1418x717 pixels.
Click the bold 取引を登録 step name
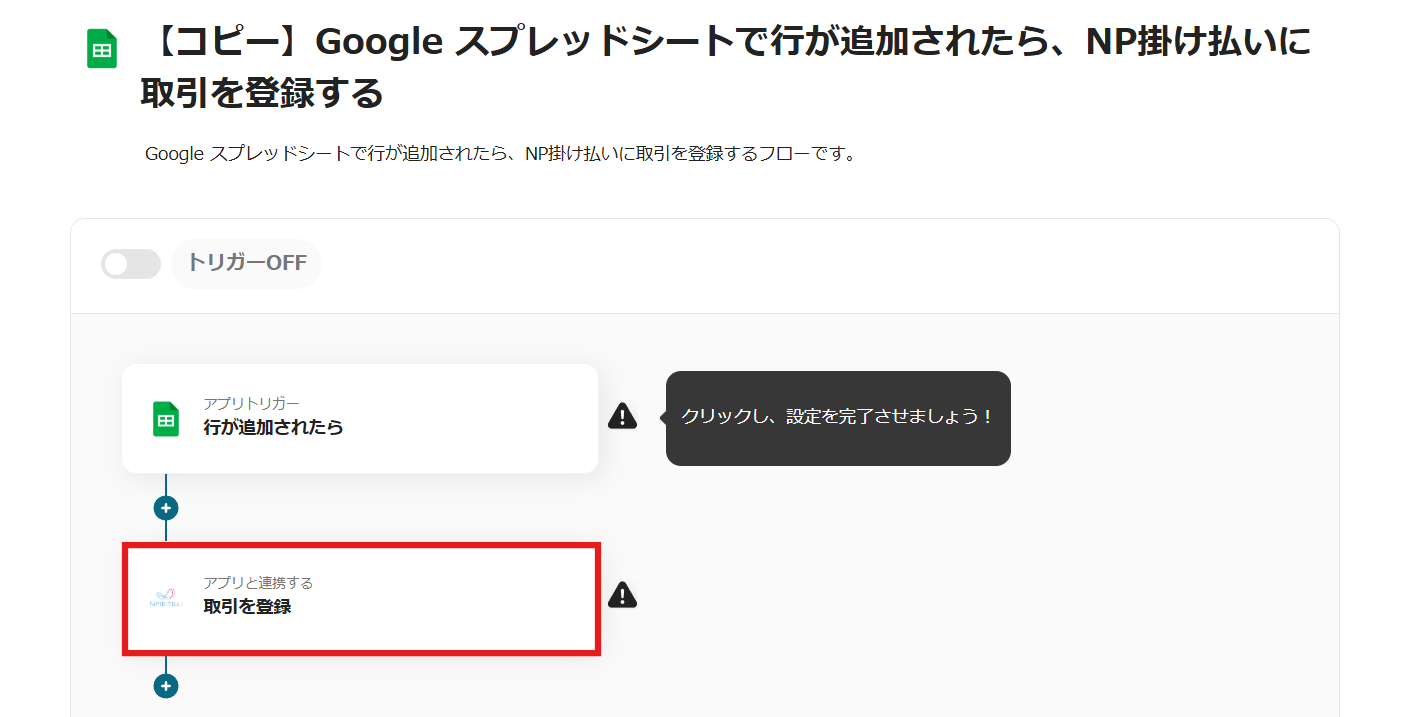tap(247, 606)
